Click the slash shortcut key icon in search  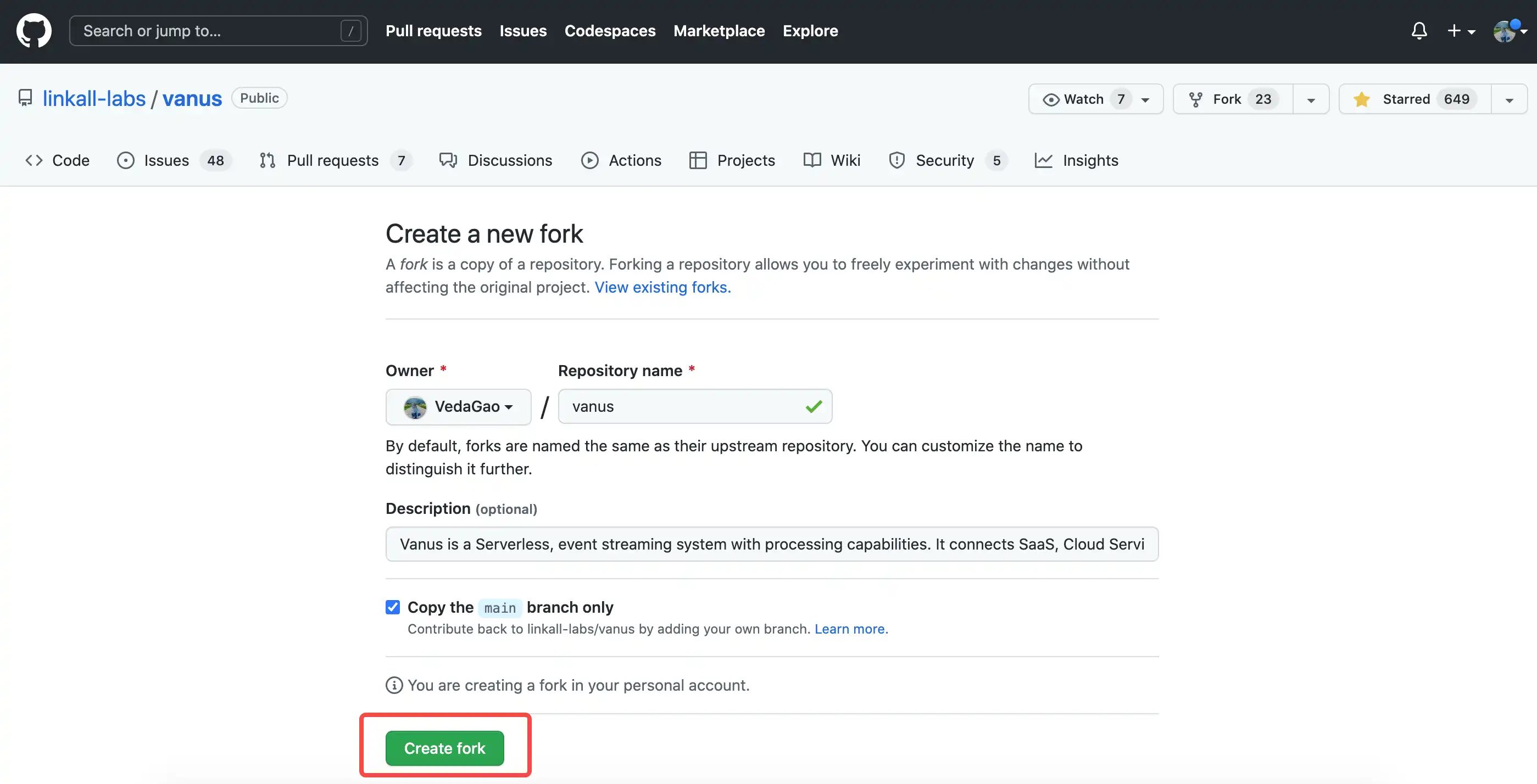point(351,30)
